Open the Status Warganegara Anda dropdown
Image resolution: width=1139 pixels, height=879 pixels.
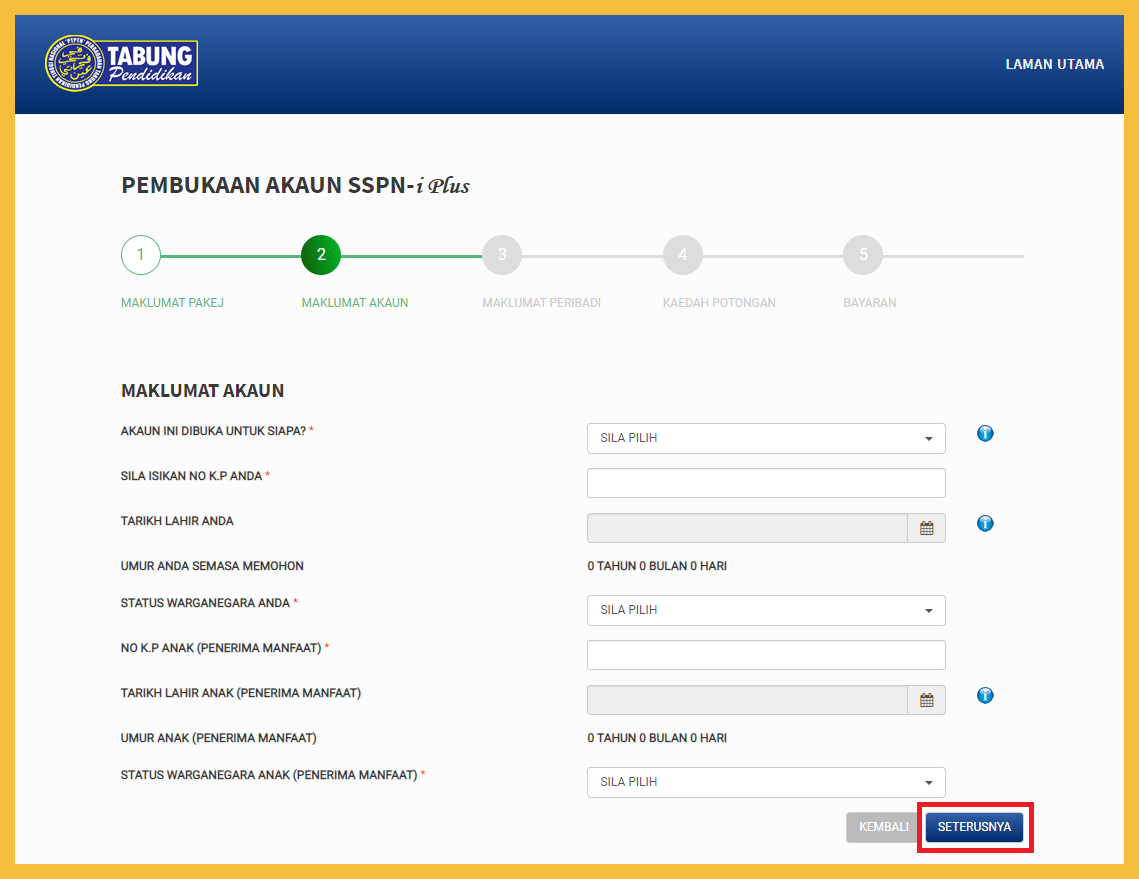766,610
